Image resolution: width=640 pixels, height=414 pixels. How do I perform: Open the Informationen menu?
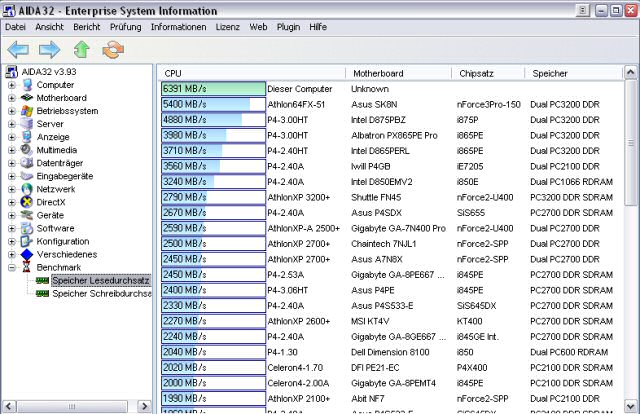[178, 27]
